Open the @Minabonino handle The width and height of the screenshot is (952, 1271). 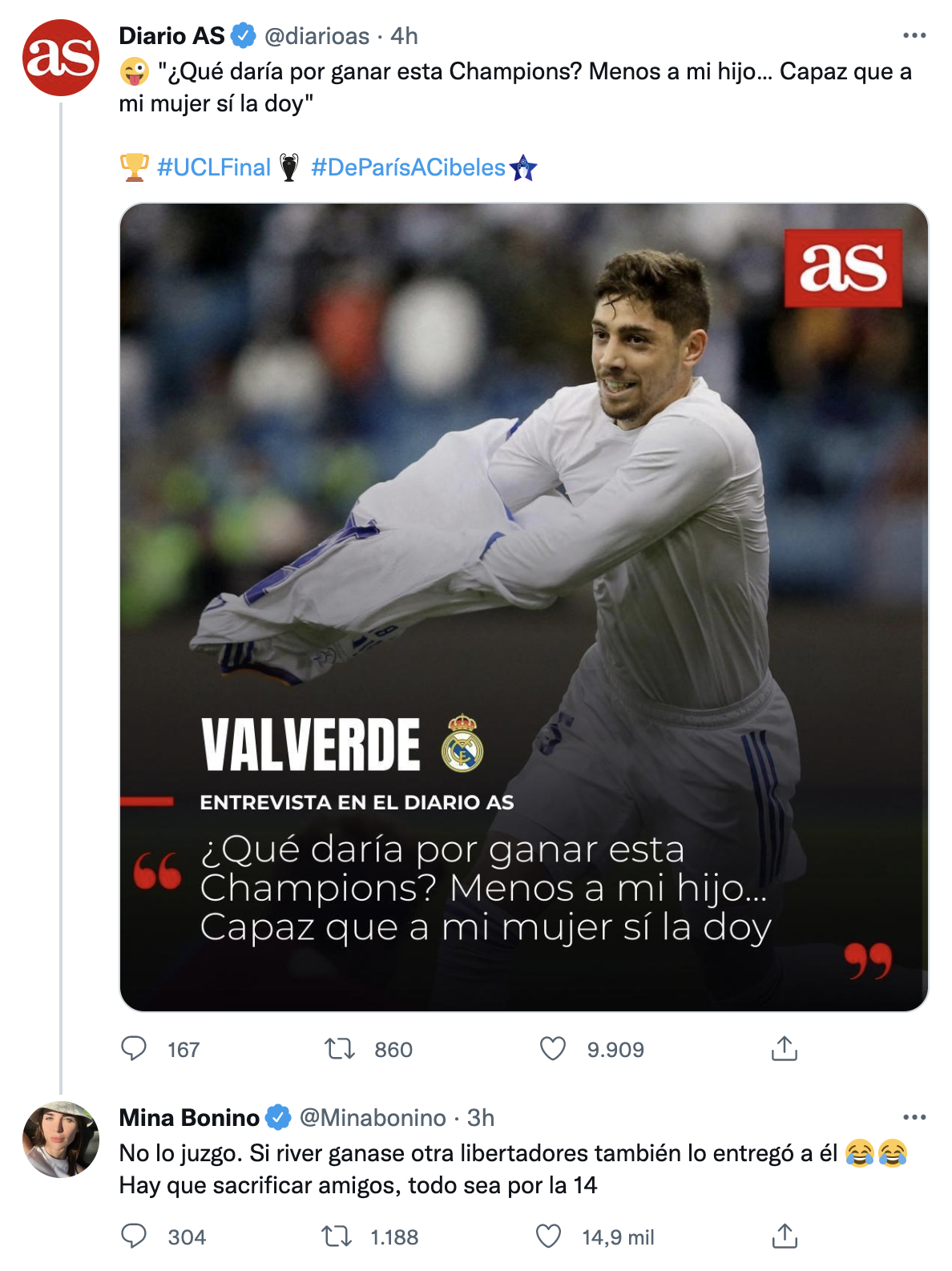(373, 1117)
